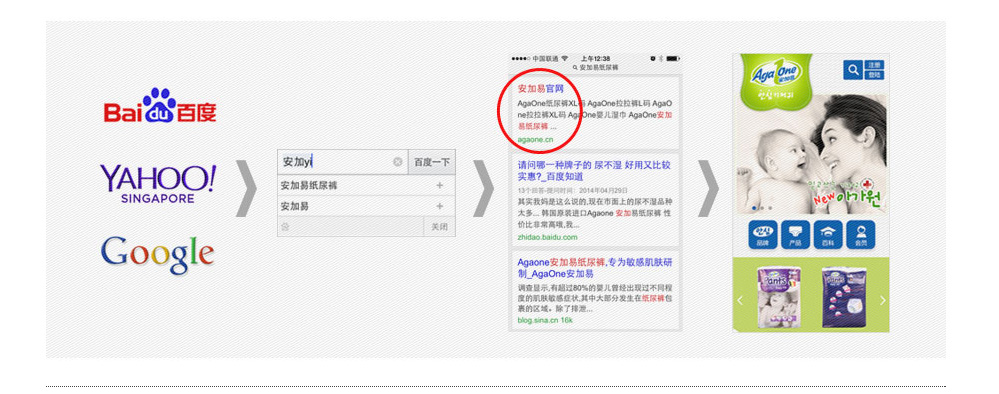Open the 请问哪一种牌子的 尿不湿 result
The image size is (999, 394).
593,170
